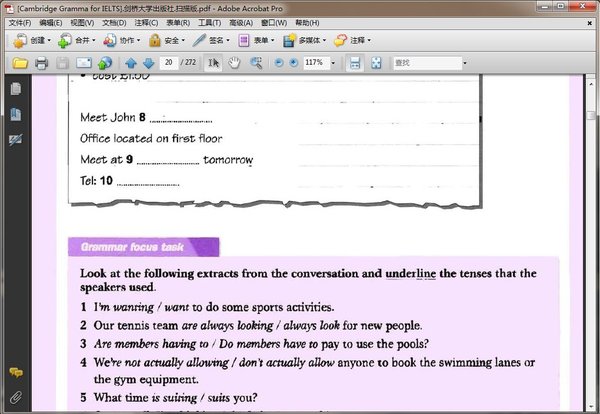Viewport: 600px width, 414px height.
Task: Open the Forms toolbar icon
Action: pyautogui.click(x=244, y=40)
